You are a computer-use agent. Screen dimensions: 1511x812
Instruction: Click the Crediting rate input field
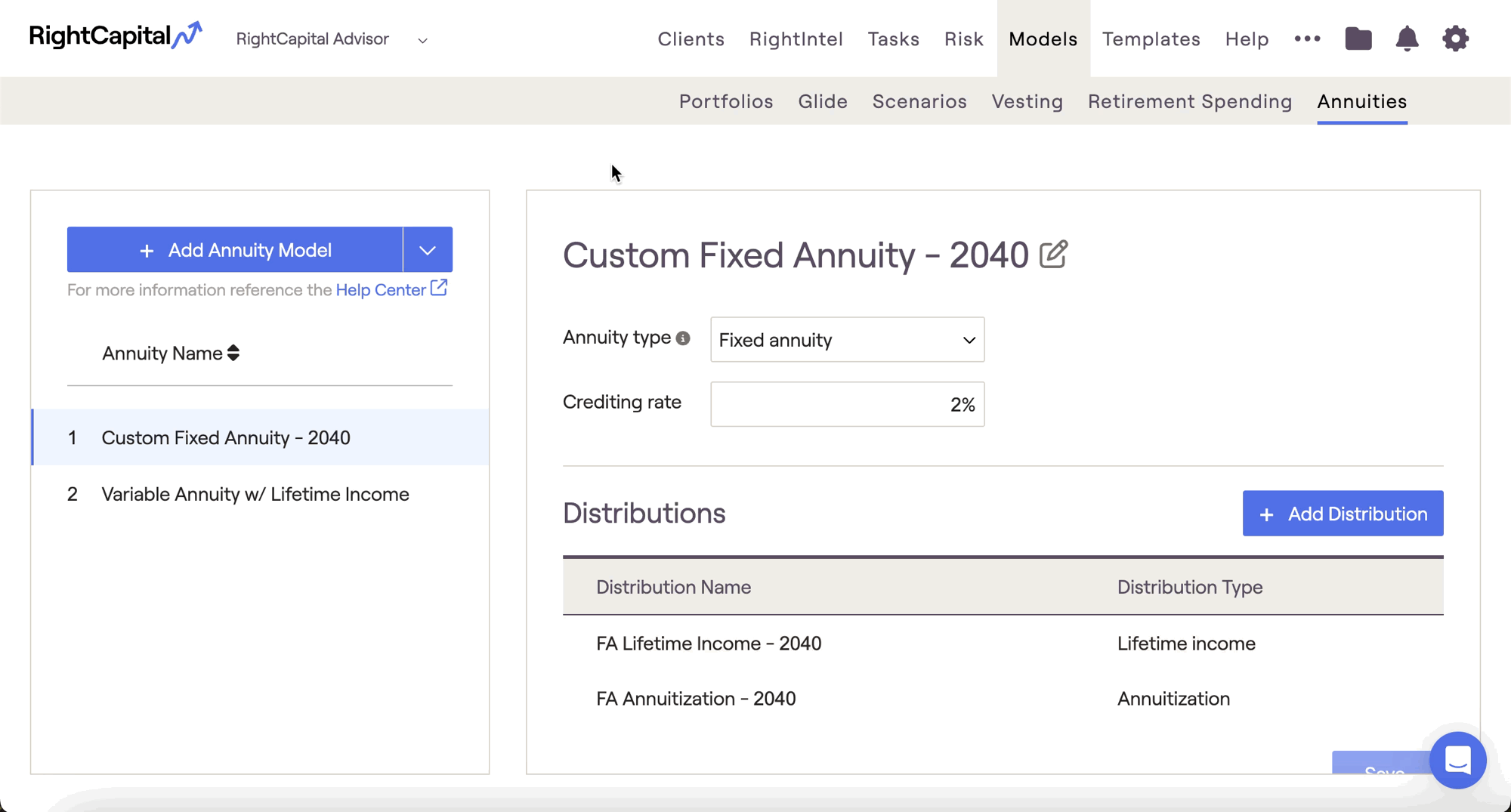(x=847, y=404)
